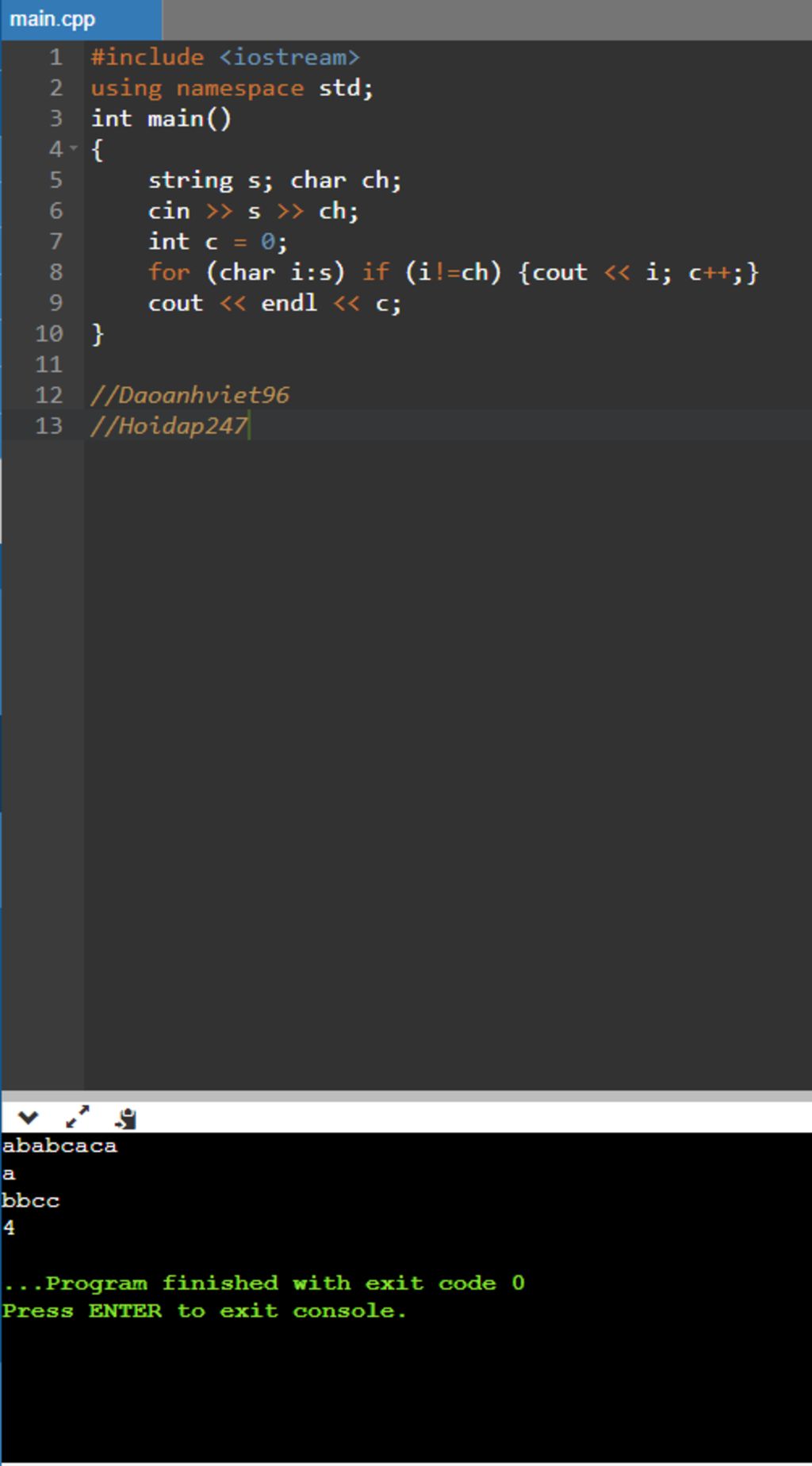Click the comment '//Hoidap247'
Viewport: 812px width, 1466px height.
tap(169, 426)
